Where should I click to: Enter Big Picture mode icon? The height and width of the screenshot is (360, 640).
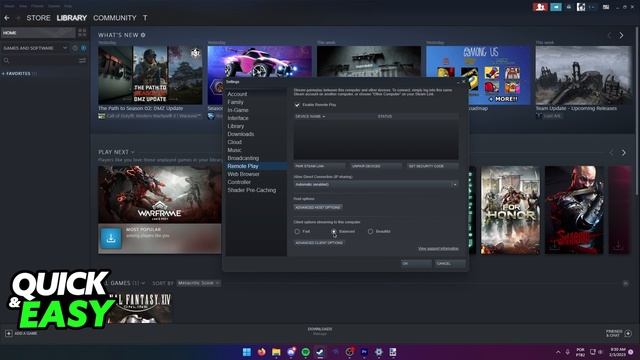coord(606,7)
